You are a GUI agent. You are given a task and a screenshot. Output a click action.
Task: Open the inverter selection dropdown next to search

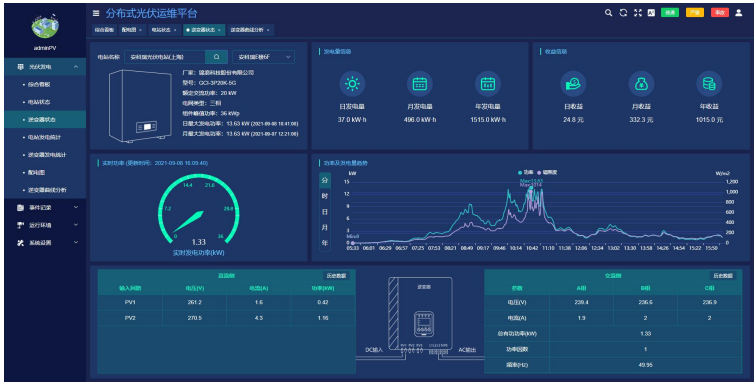263,57
